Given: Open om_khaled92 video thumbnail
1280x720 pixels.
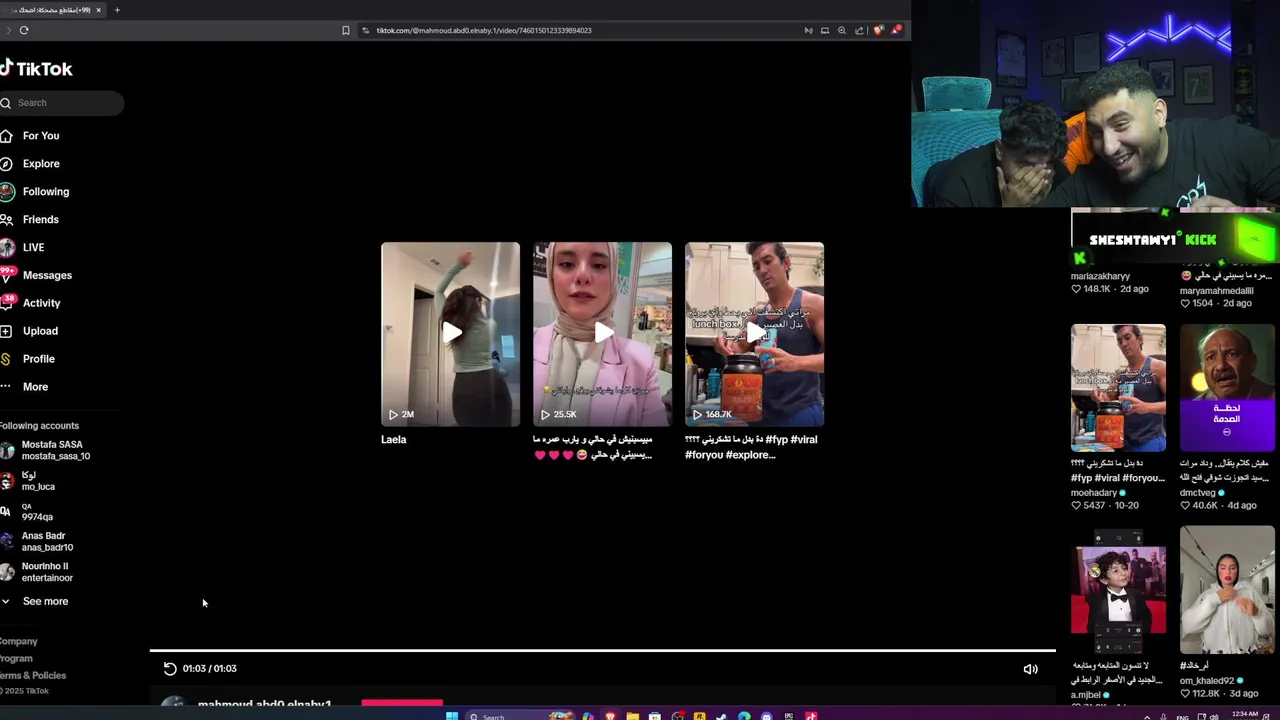Looking at the screenshot, I should point(1227,590).
